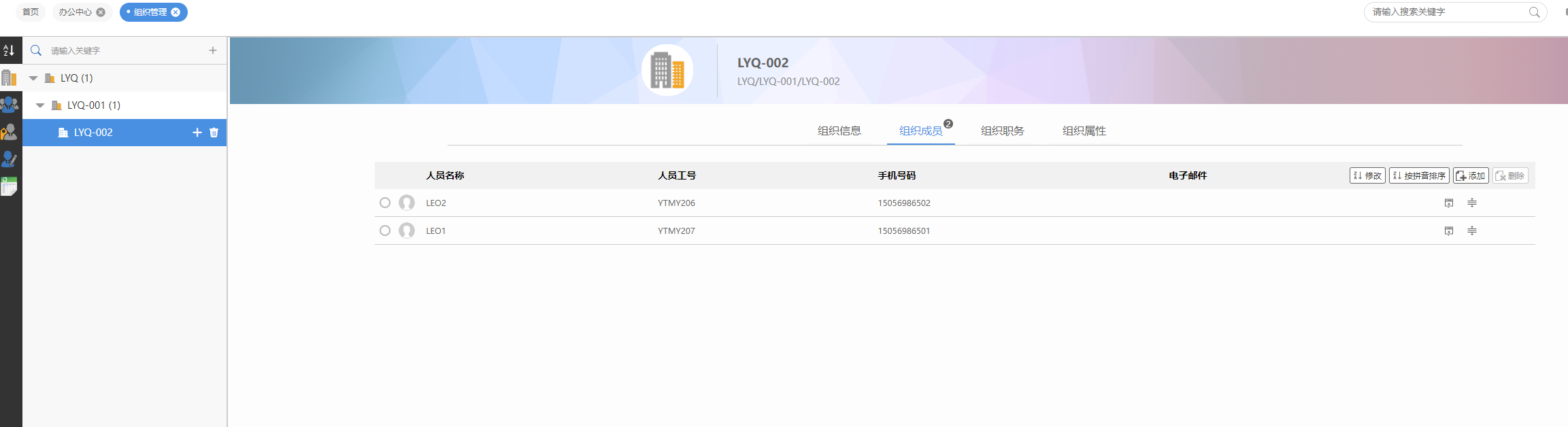
Task: Click the top-right search magnifier icon
Action: (1535, 12)
